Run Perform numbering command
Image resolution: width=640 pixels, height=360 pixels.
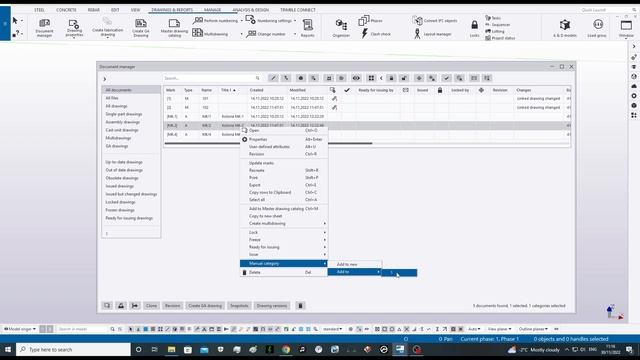click(x=217, y=20)
